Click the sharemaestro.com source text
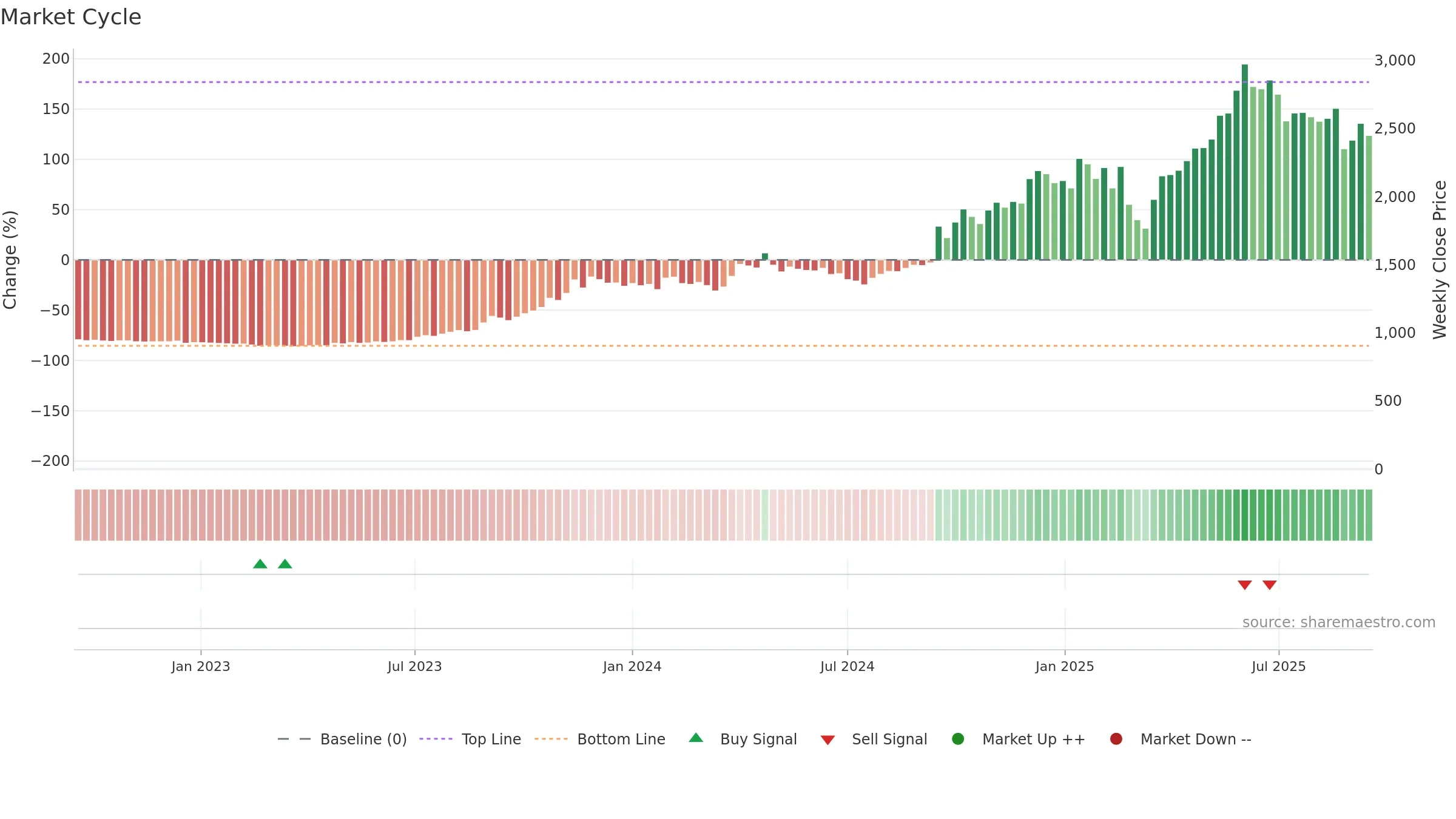Image resolution: width=1456 pixels, height=819 pixels. [1339, 622]
